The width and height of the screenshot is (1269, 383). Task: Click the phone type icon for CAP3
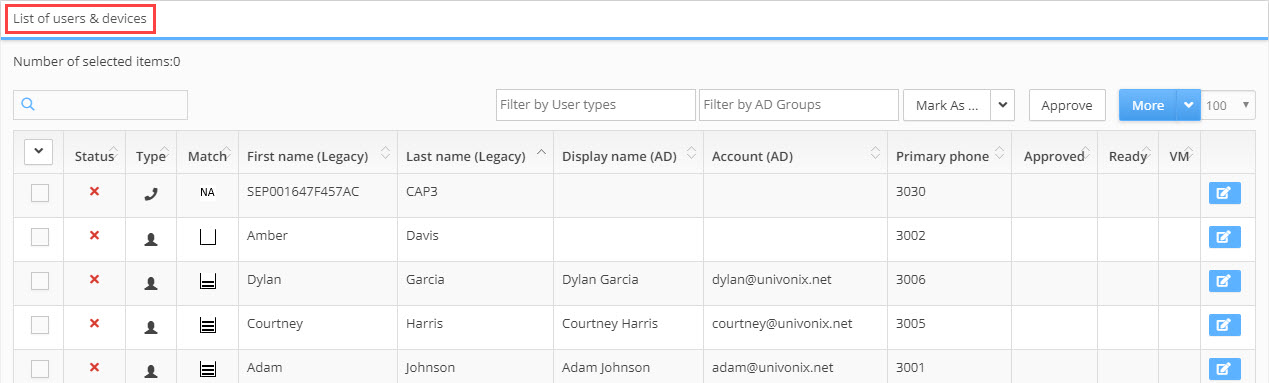[x=150, y=193]
